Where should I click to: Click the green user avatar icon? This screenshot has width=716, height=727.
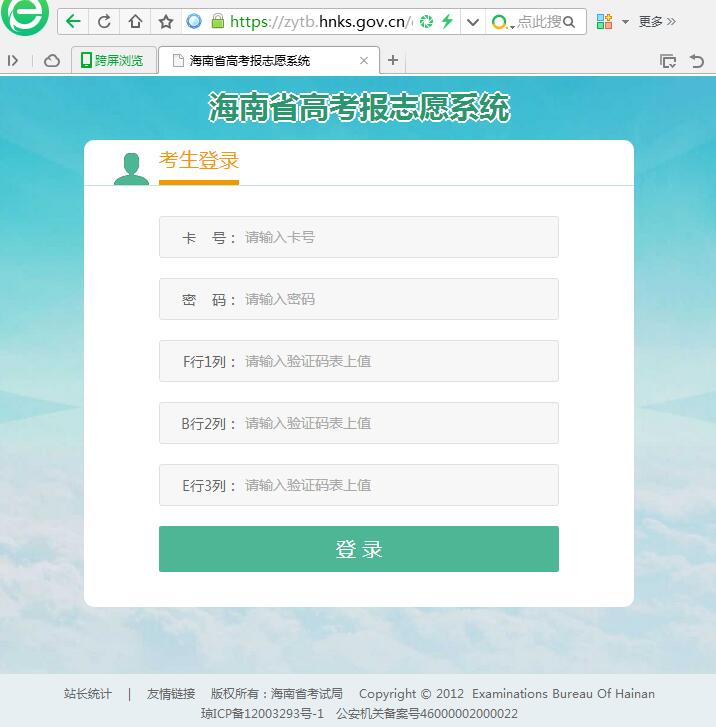pos(131,168)
